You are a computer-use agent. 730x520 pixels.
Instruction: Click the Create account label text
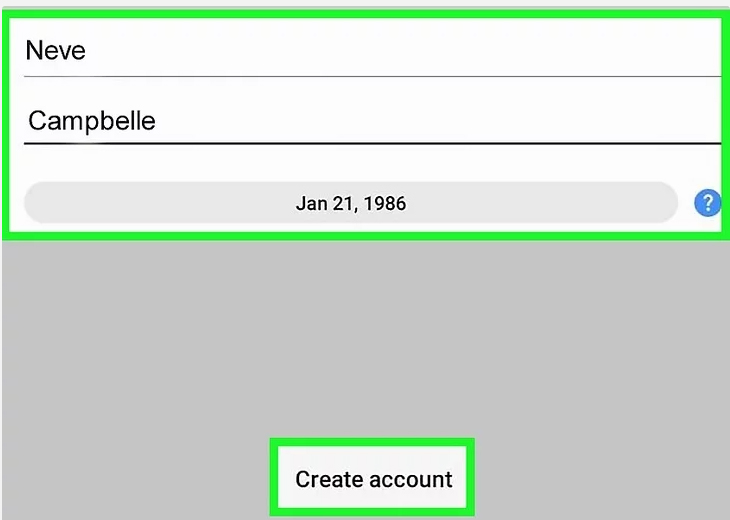point(374,479)
